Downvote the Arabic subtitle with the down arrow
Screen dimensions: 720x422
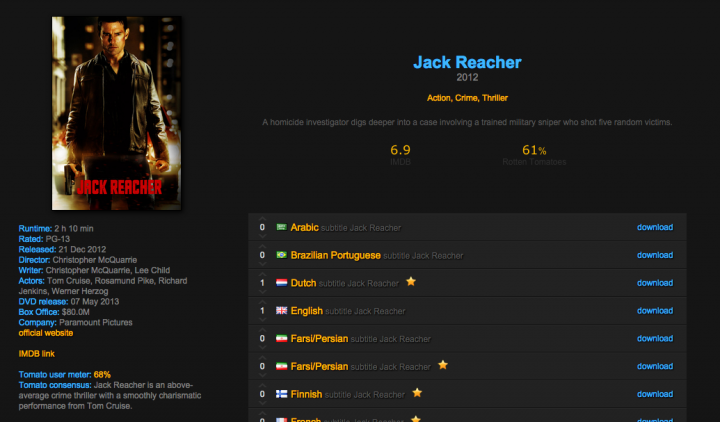pos(262,236)
